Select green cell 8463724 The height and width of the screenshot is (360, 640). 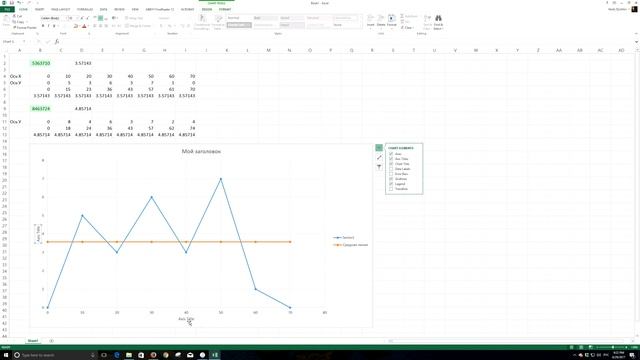40,109
